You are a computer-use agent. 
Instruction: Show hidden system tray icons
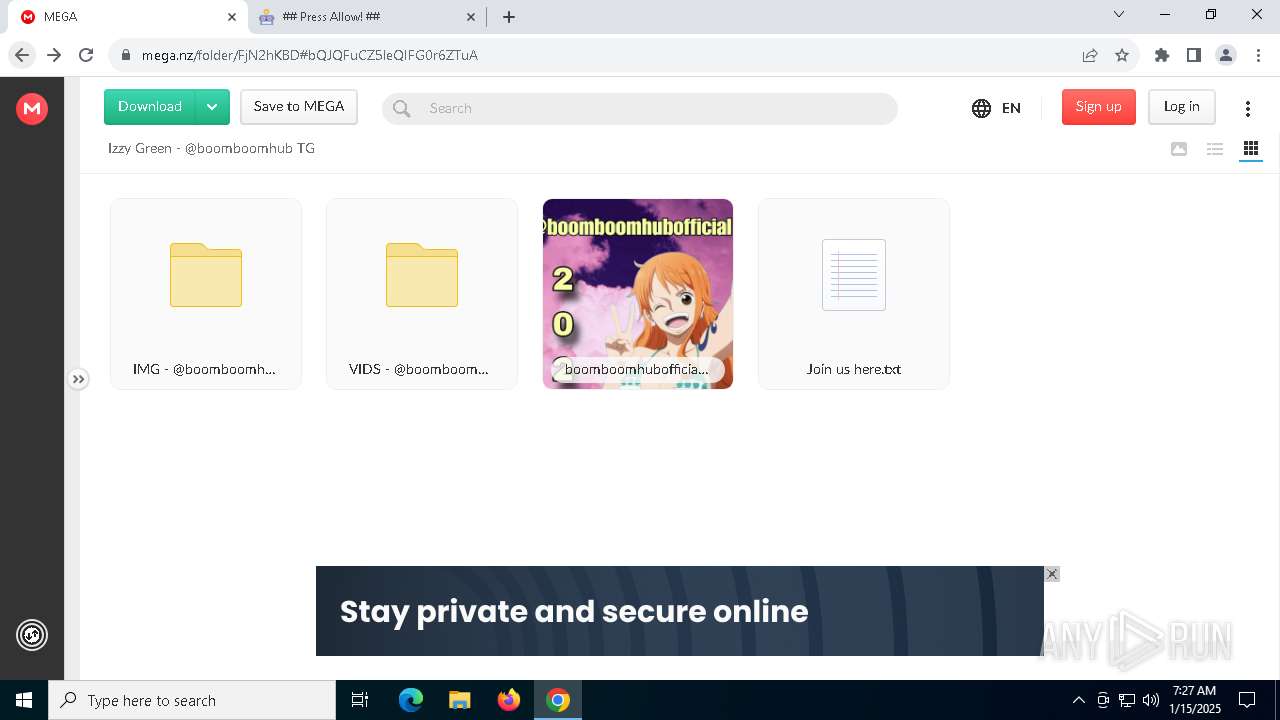tap(1078, 700)
